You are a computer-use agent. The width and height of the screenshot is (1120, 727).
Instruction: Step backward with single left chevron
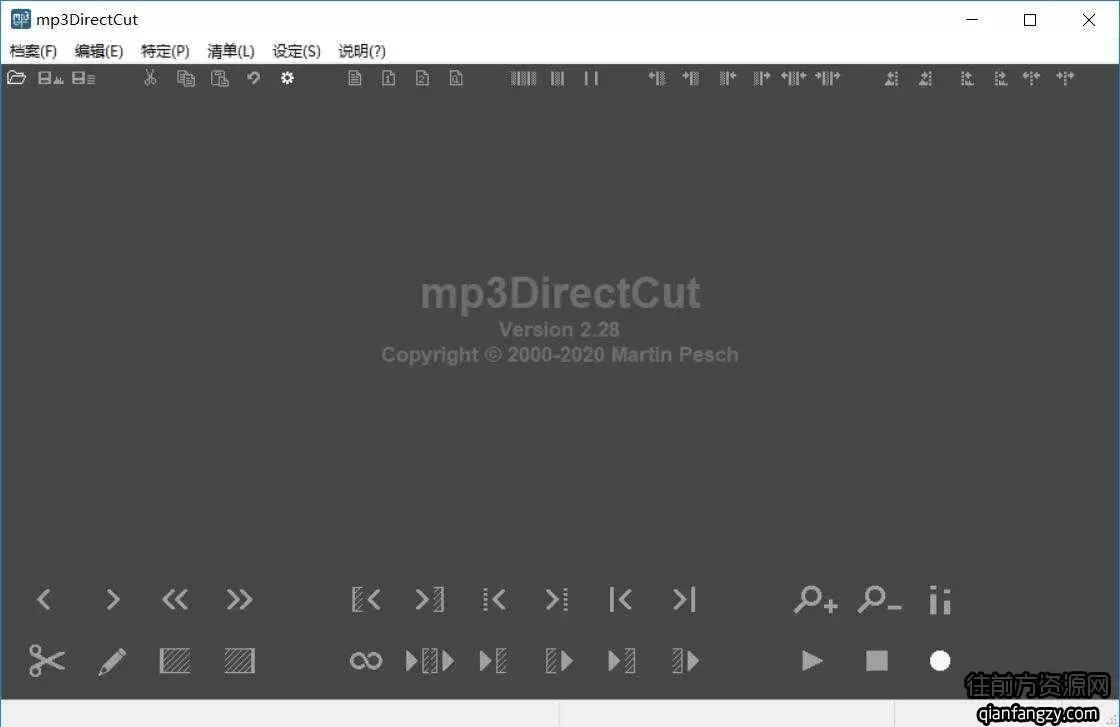[44, 599]
